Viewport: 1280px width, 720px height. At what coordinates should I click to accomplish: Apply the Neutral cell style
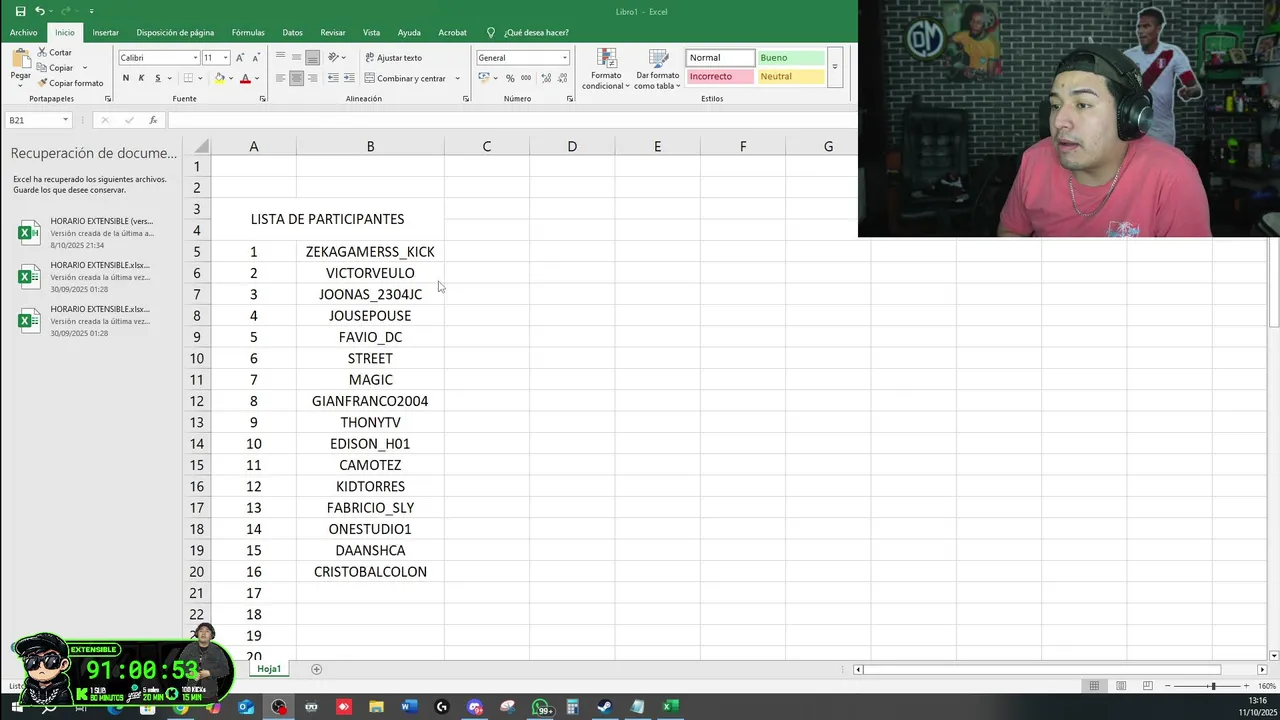click(x=791, y=76)
